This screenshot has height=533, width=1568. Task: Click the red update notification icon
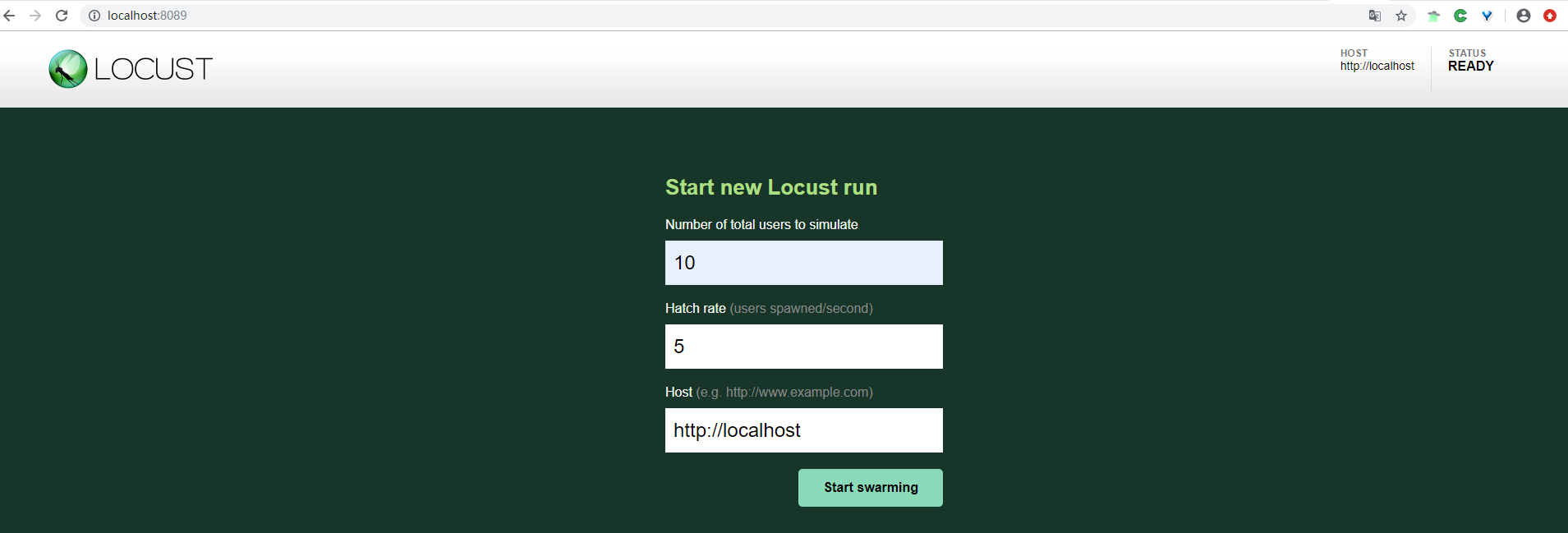[1550, 16]
